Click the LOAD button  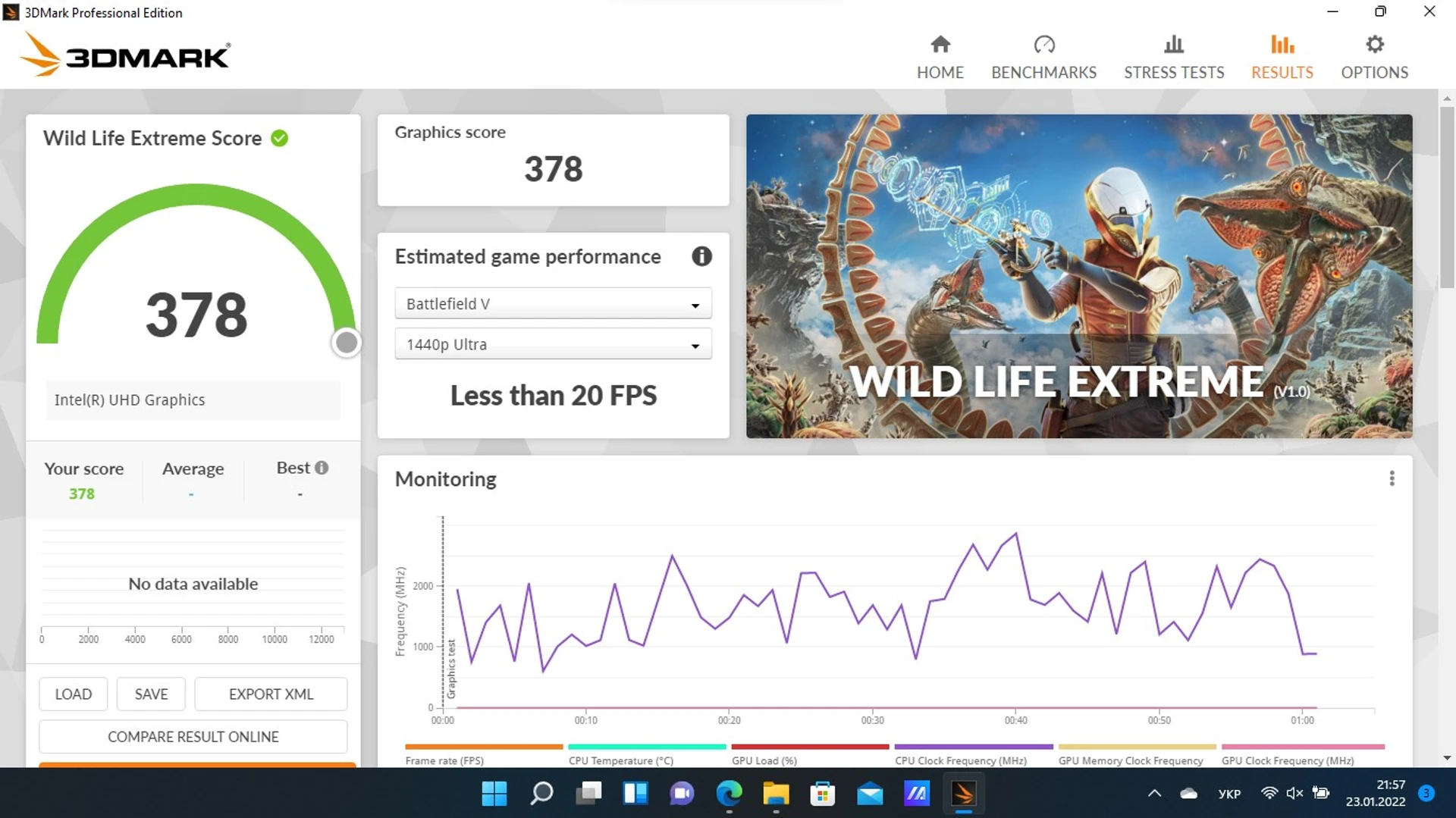pyautogui.click(x=74, y=694)
